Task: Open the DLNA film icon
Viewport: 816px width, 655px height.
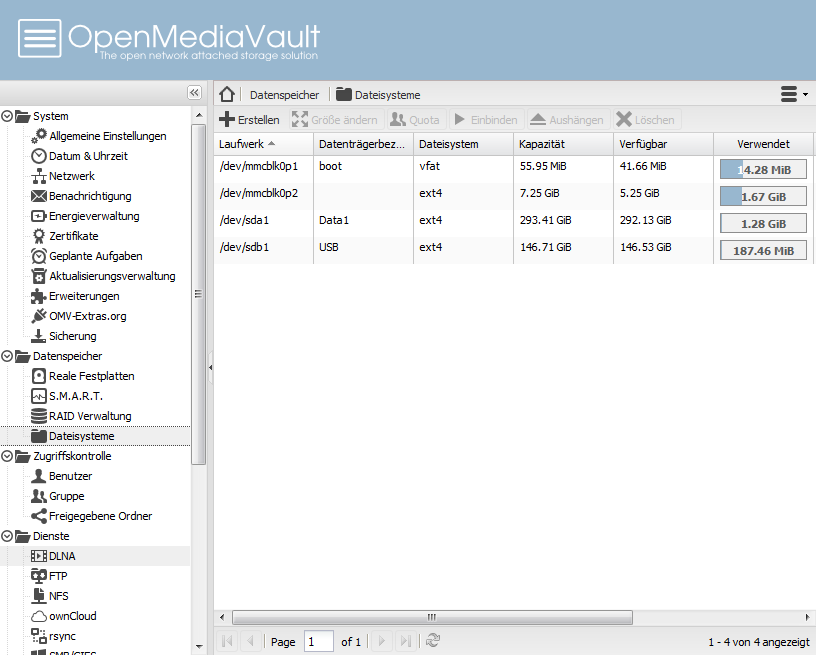Action: tap(39, 556)
